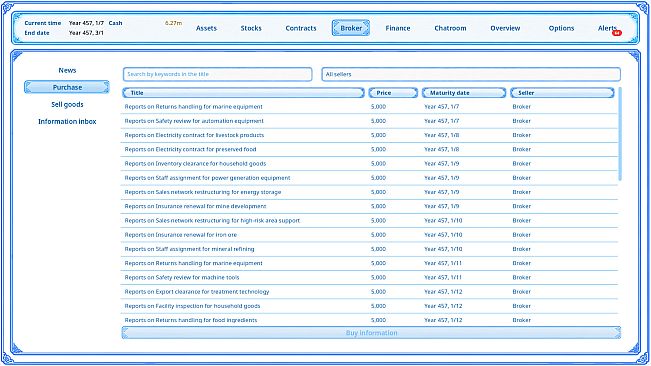Switch to the Overview tab
Viewport: 651px width, 366px height.
click(x=505, y=28)
